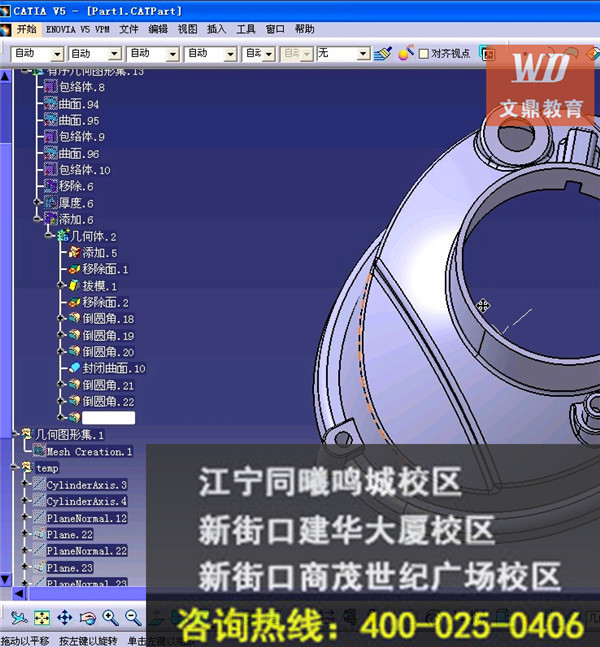Select 包络体.10 in the tree
The image size is (600, 647).
(x=85, y=170)
